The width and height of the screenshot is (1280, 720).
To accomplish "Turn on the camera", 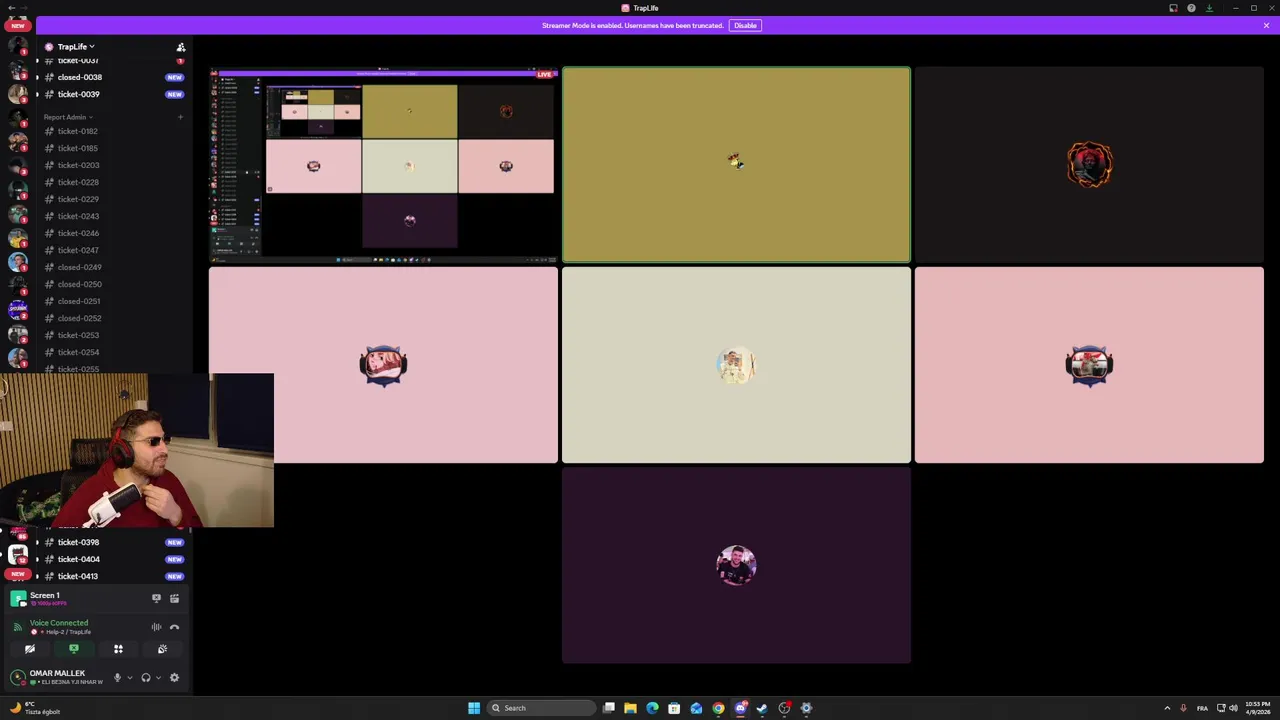I will (x=30, y=649).
